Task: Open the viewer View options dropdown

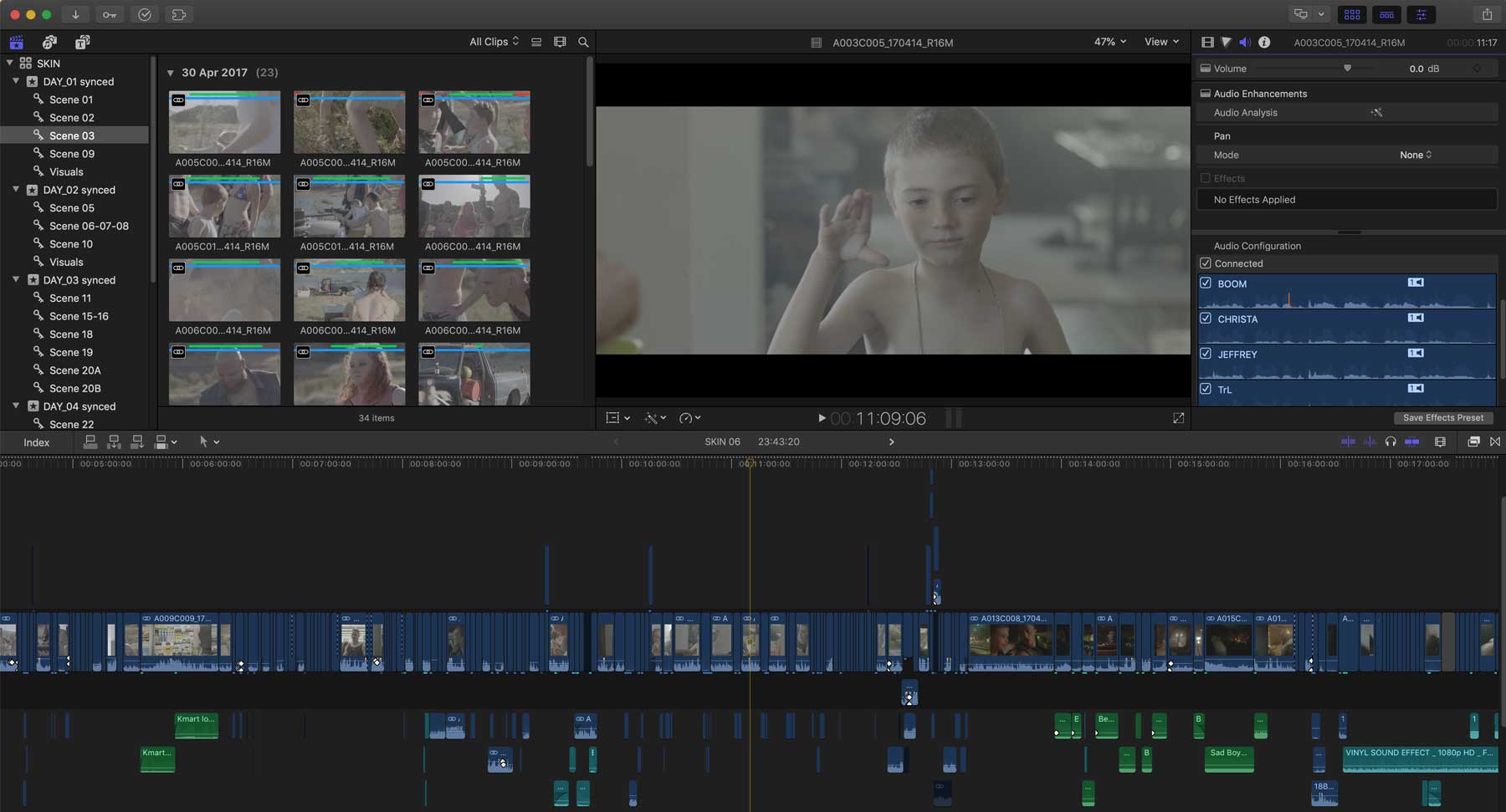Action: coord(1161,42)
